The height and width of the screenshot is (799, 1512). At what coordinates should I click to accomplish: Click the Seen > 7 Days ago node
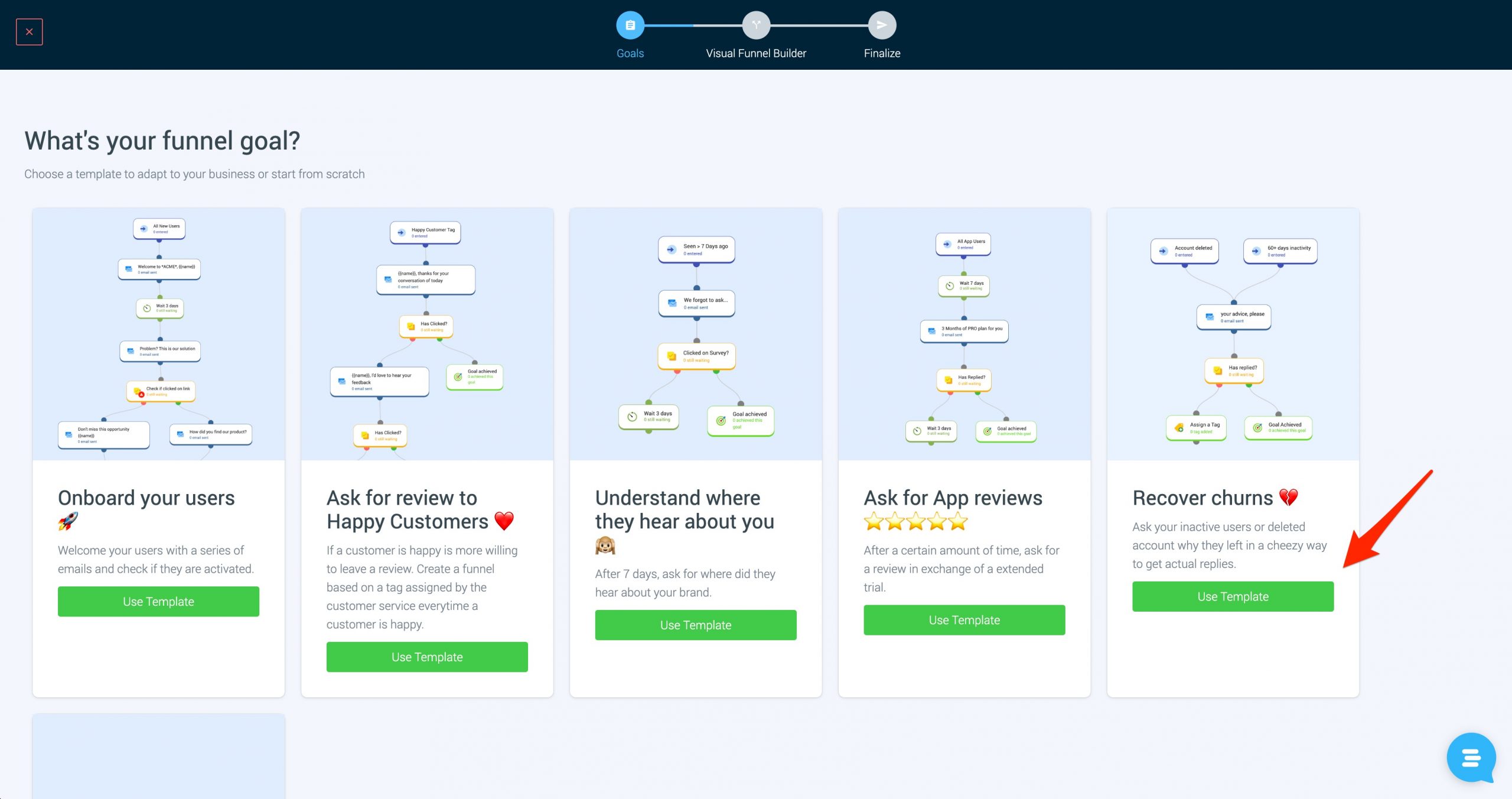click(697, 249)
